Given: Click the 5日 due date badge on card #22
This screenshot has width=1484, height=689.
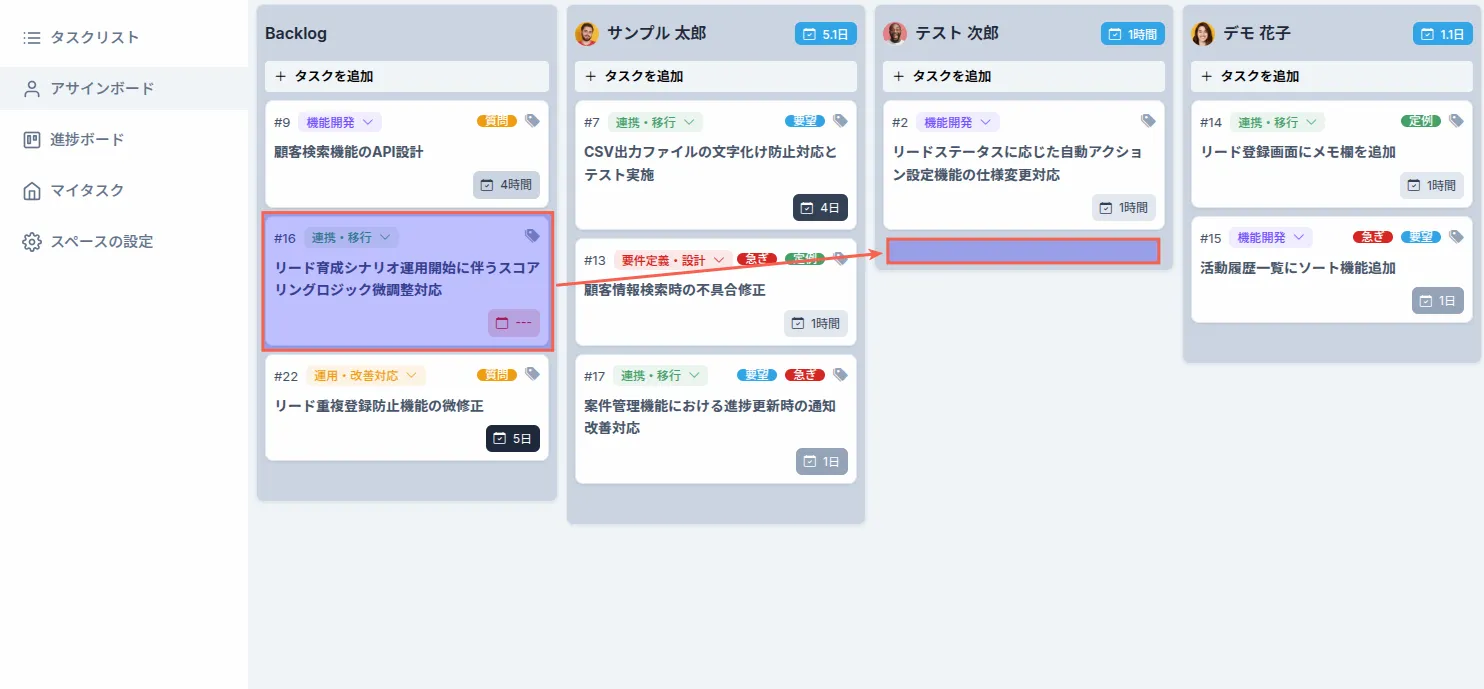Looking at the screenshot, I should [x=513, y=438].
